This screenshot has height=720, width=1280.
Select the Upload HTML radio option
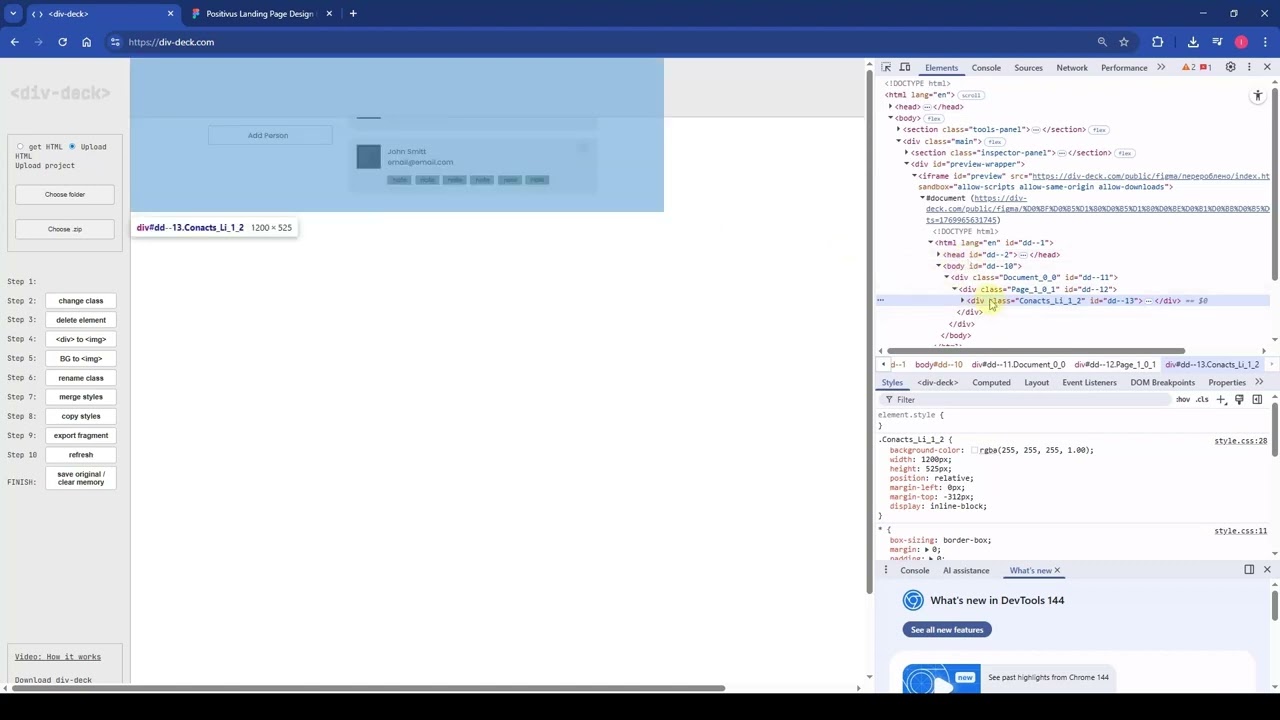[x=72, y=147]
